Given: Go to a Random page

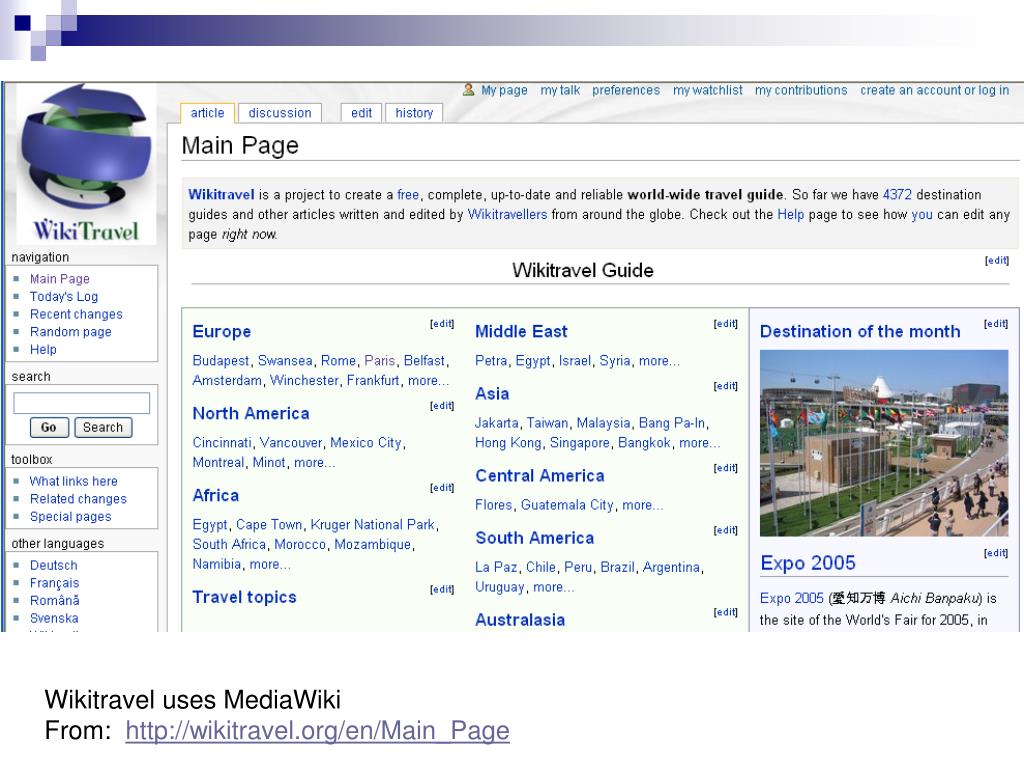Looking at the screenshot, I should [71, 332].
